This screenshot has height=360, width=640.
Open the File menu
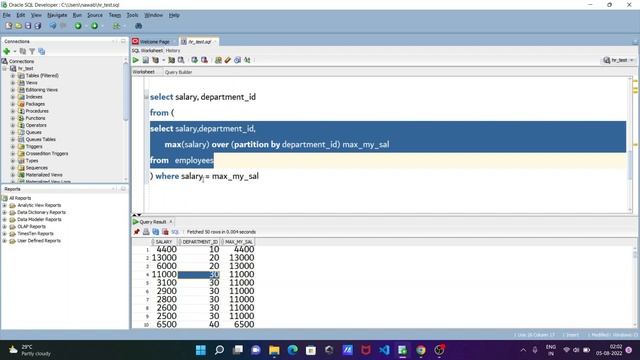pos(7,15)
